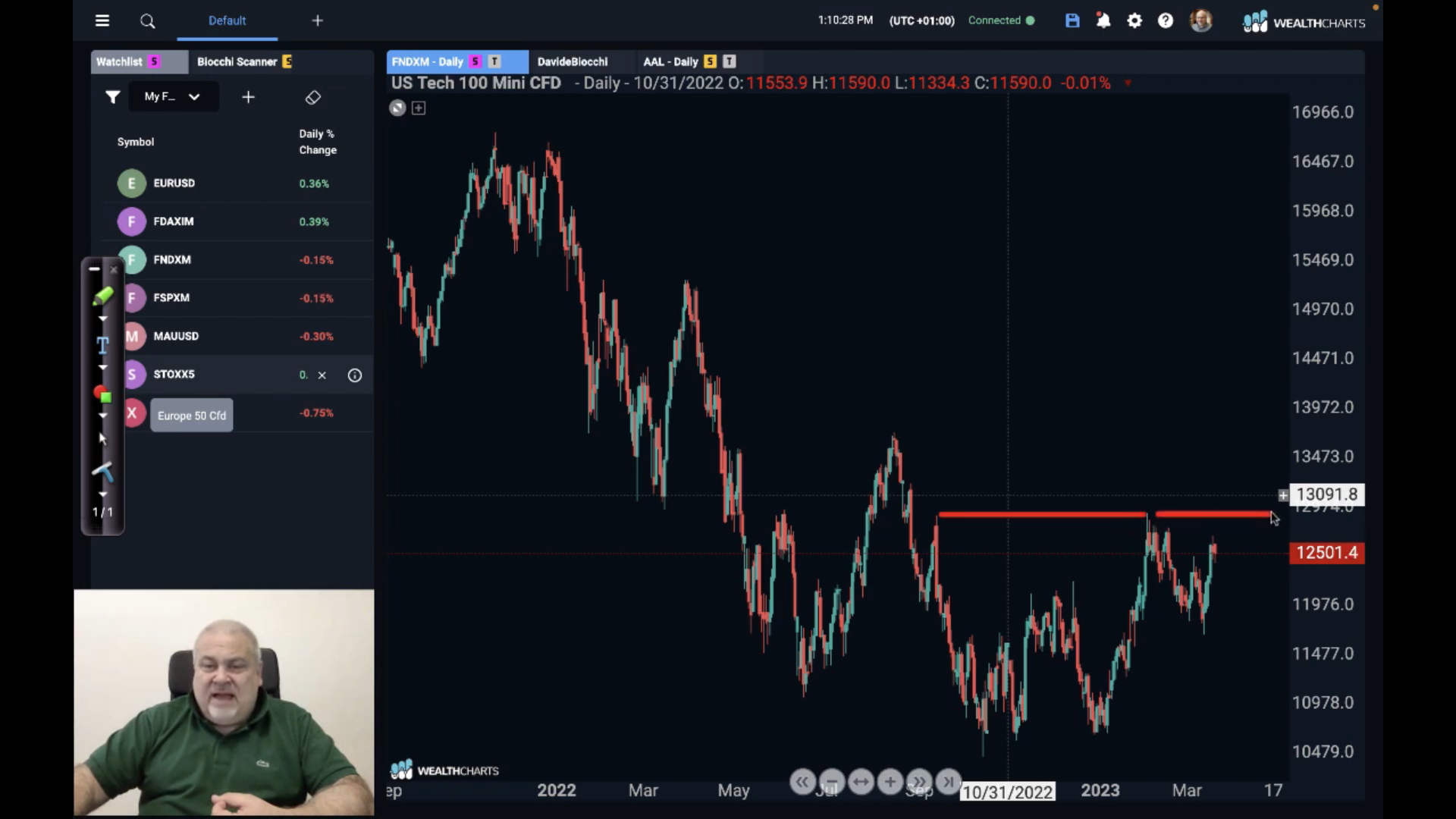Viewport: 1456px width, 819px height.
Task: Click the badge on Biocchi Scanner tab
Action: 287,61
